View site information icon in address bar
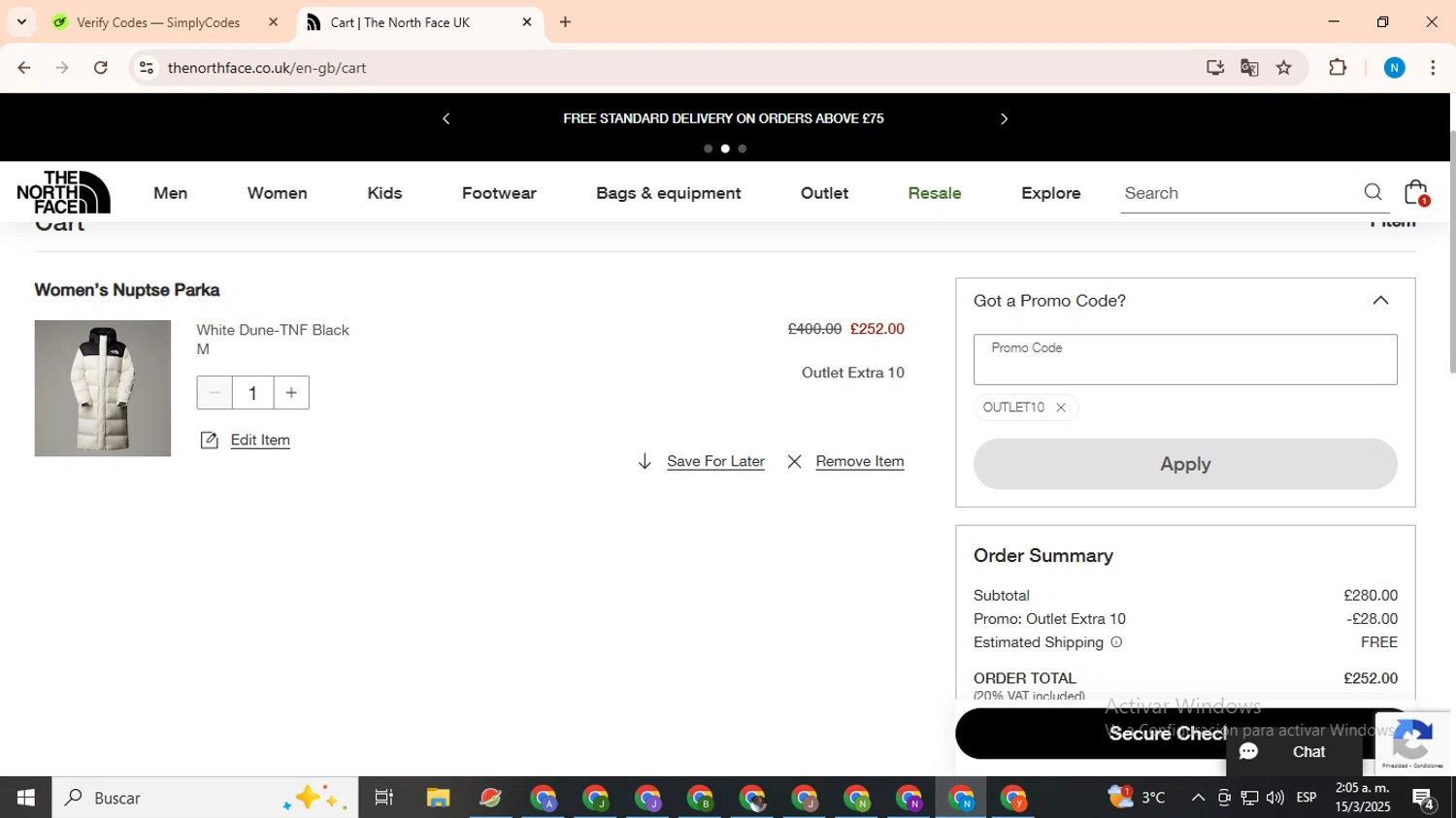Screen dimensions: 1456x818 (147, 68)
